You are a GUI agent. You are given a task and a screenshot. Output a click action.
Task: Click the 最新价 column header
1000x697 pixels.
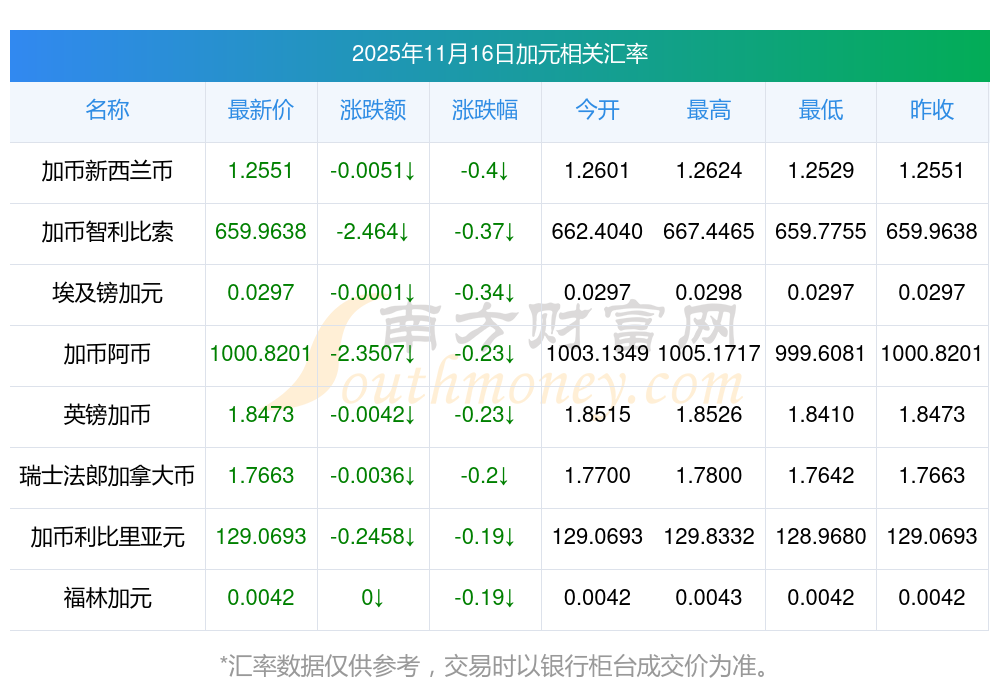261,110
